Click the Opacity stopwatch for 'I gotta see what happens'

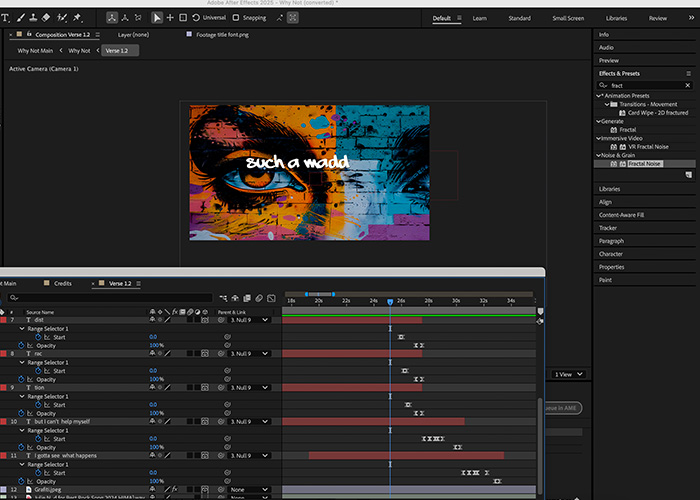click(21, 481)
